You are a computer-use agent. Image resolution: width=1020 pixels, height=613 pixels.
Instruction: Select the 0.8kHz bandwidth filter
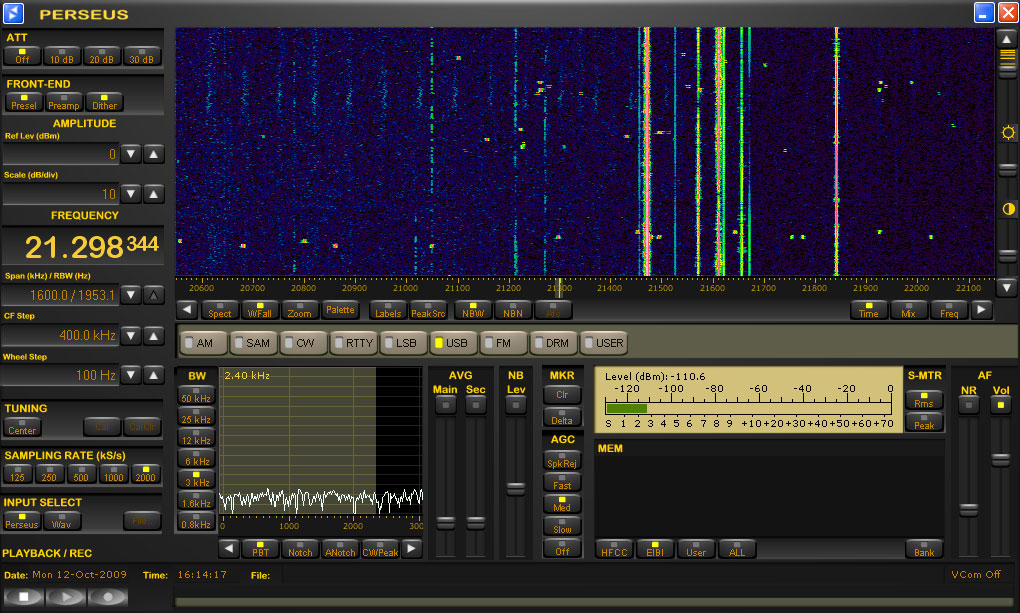tap(196, 521)
